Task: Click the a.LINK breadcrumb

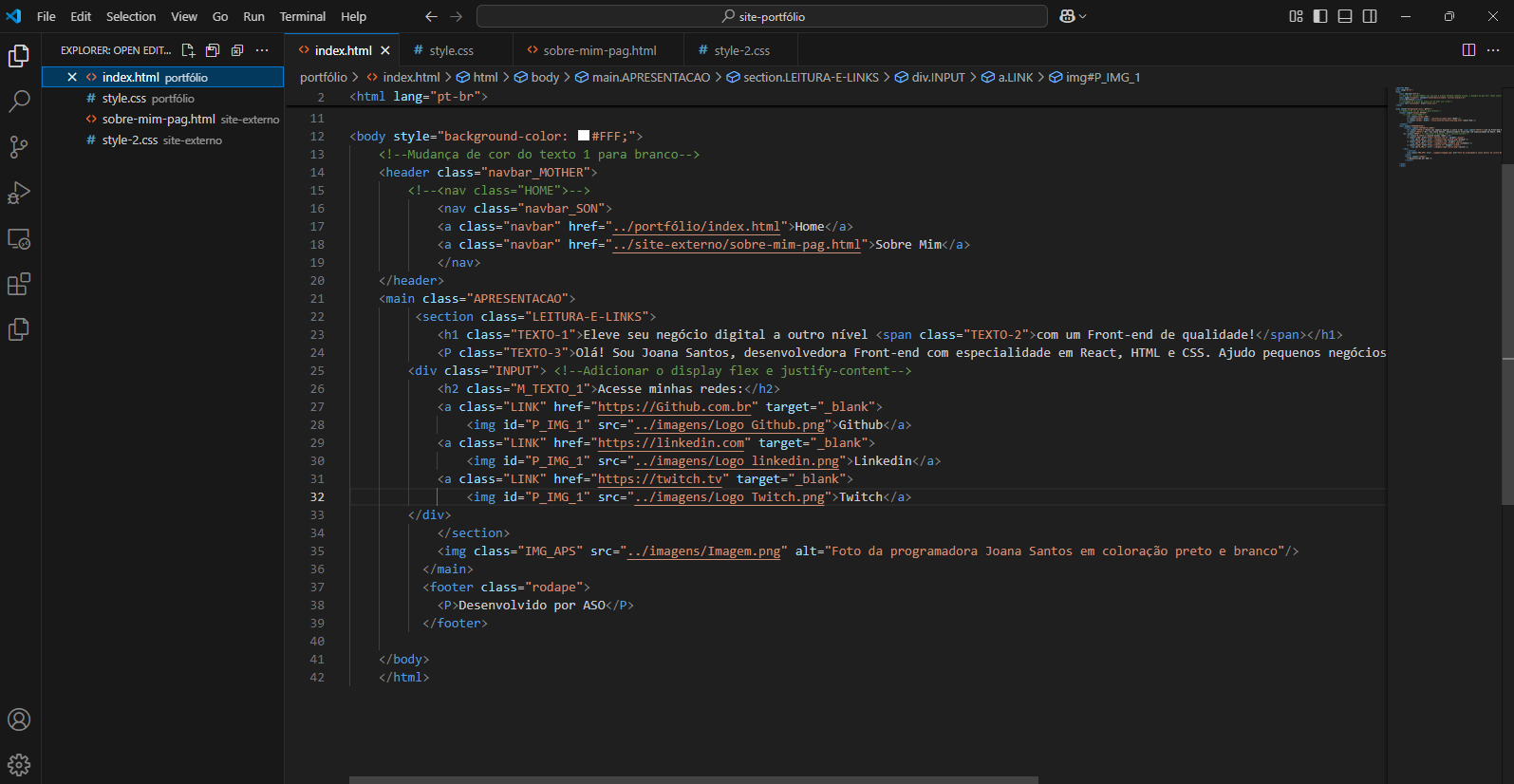Action: tap(1007, 77)
